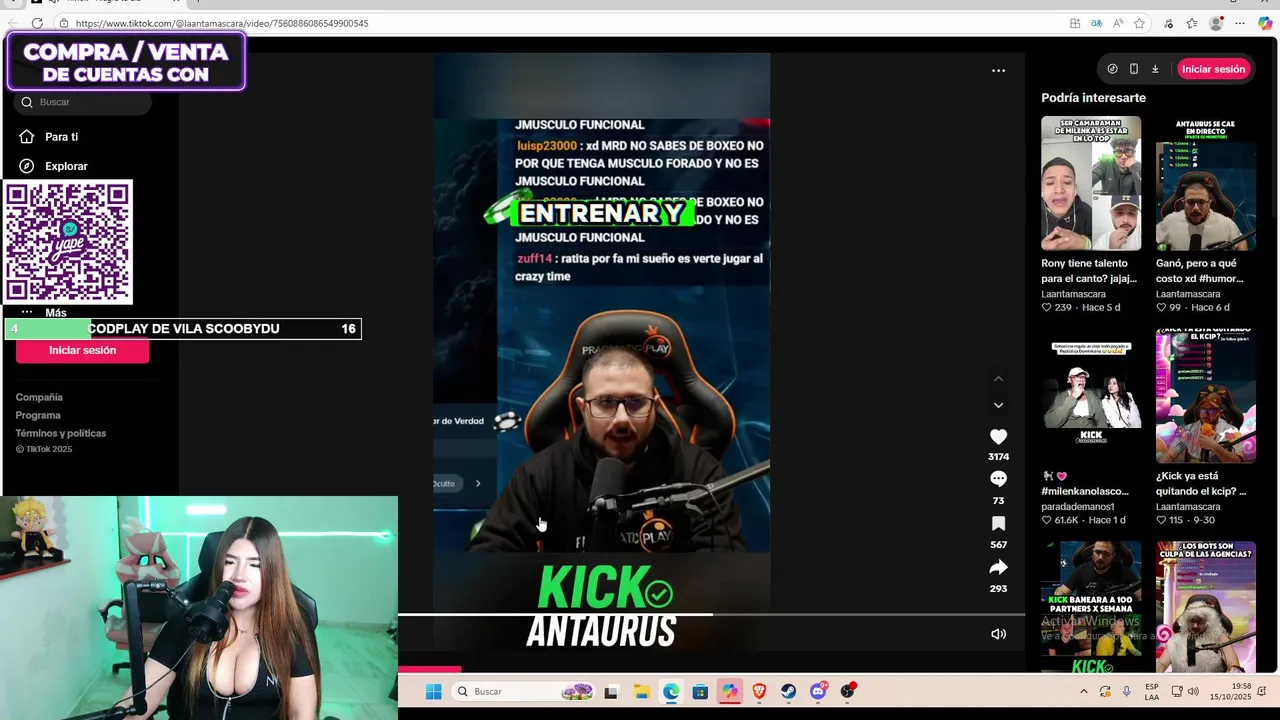Open the browser profile avatar
Viewport: 1280px width, 720px height.
point(1216,23)
